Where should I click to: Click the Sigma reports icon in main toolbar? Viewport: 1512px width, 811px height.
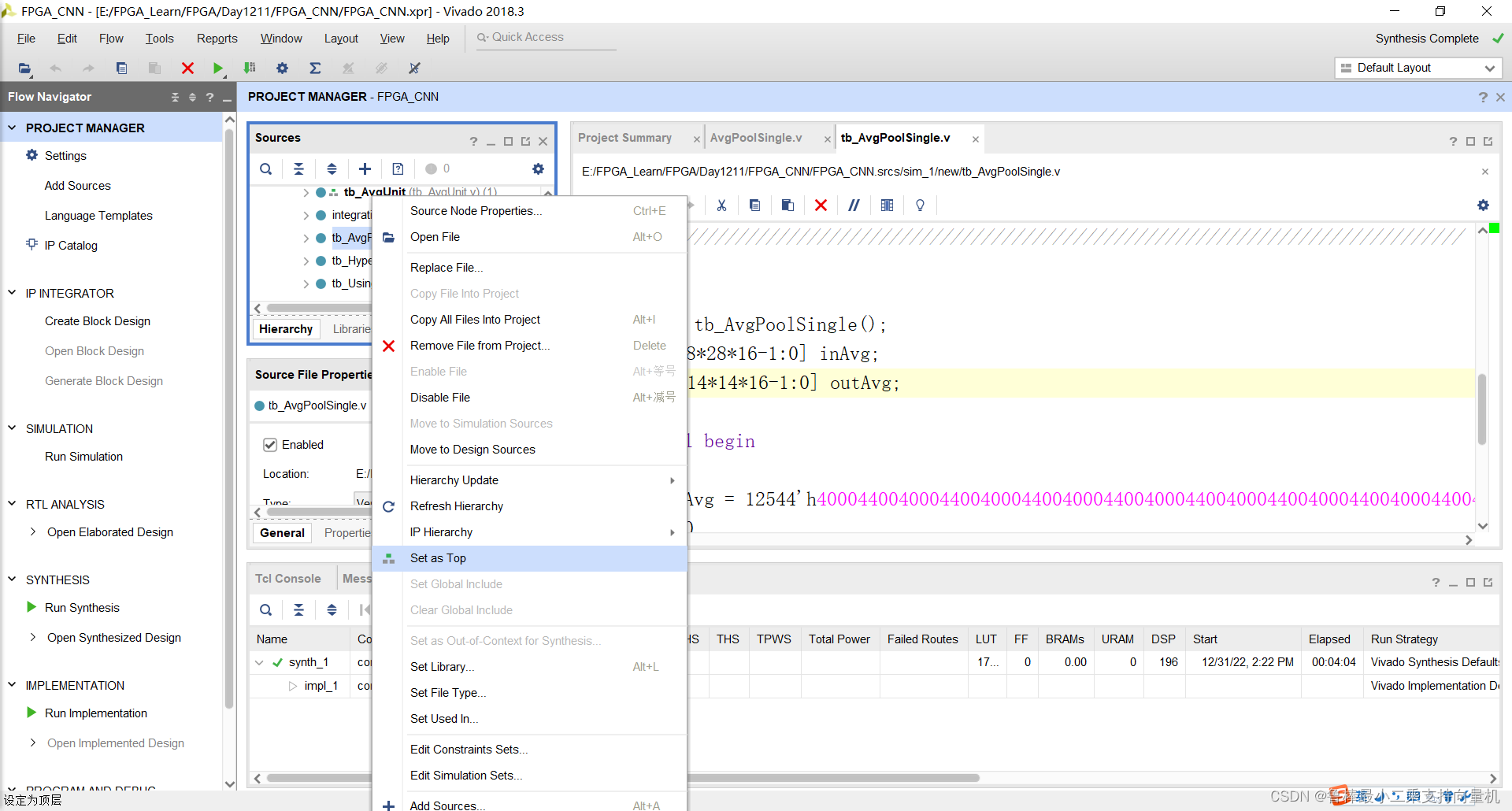[x=315, y=69]
